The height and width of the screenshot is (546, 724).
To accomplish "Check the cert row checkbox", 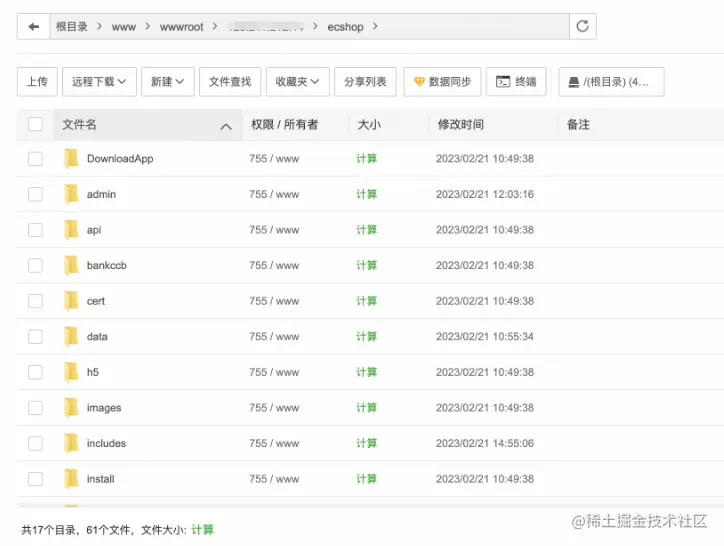I will (36, 301).
